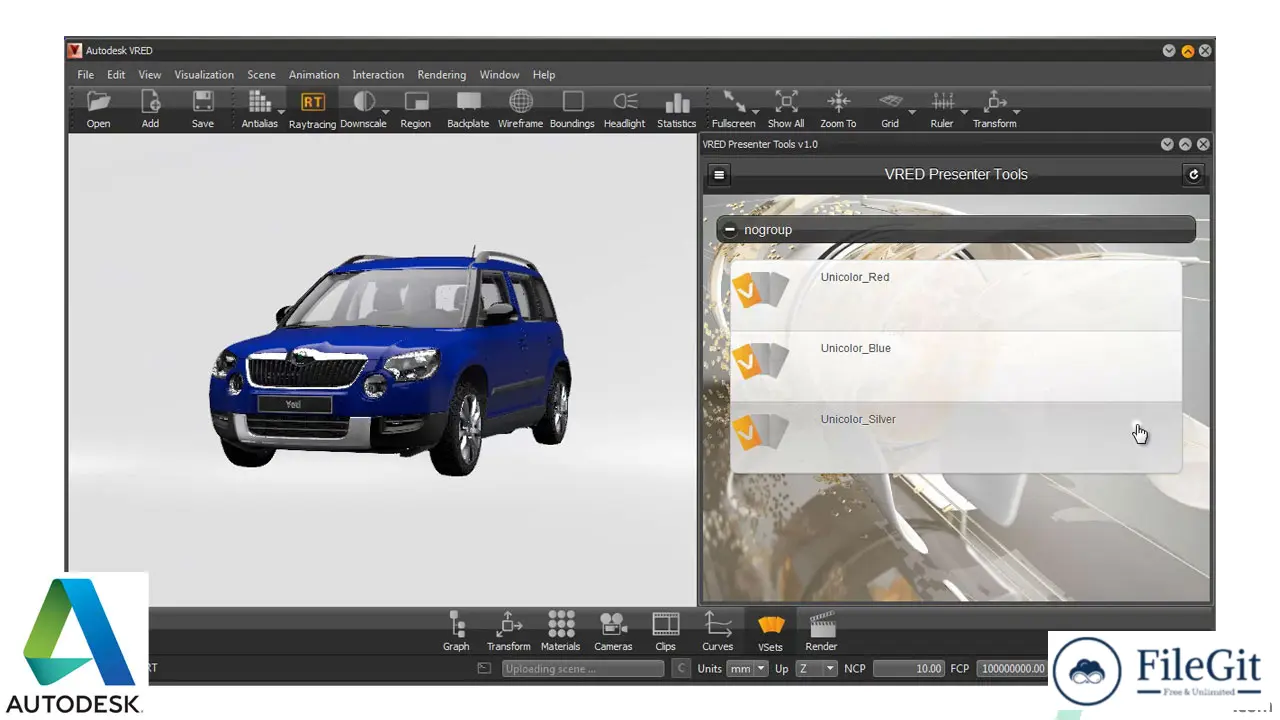Open the Interaction menu
This screenshot has height=720, width=1280.
point(378,75)
